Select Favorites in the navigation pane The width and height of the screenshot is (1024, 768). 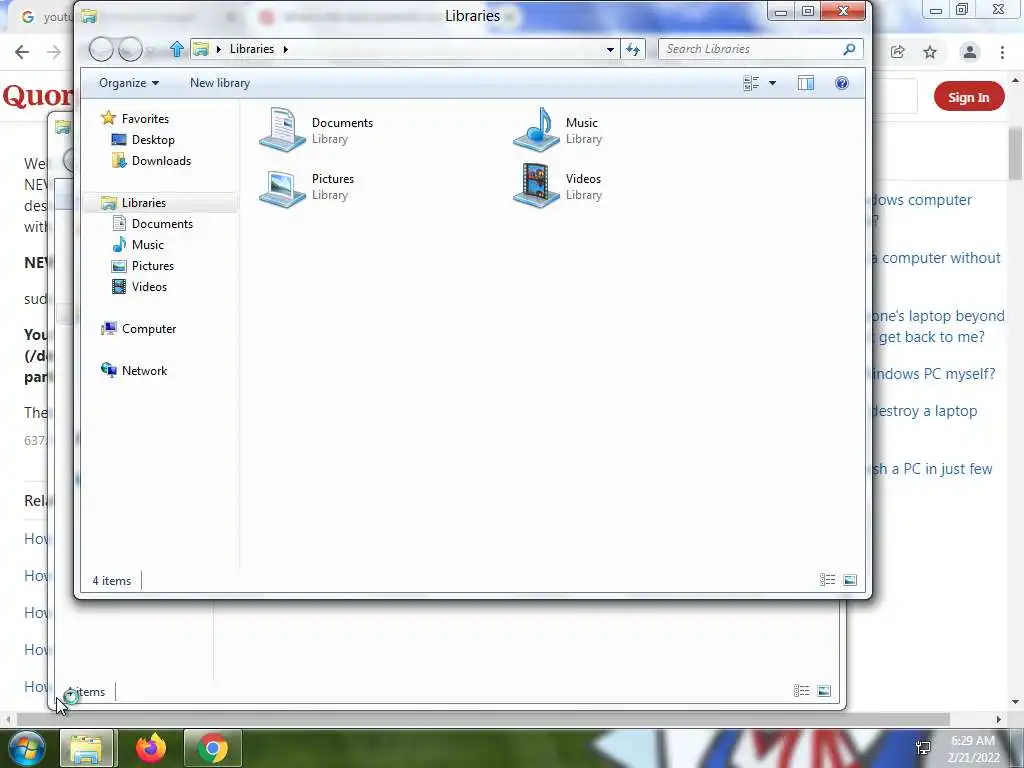point(145,119)
